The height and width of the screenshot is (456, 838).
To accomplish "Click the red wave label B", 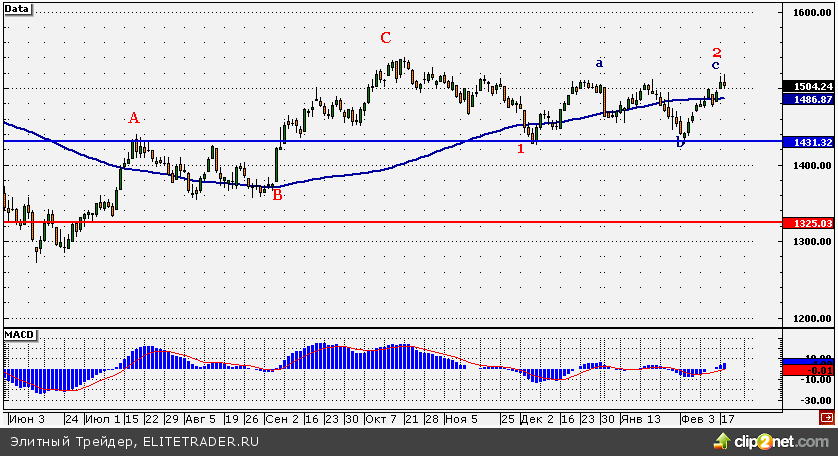I will click(277, 195).
